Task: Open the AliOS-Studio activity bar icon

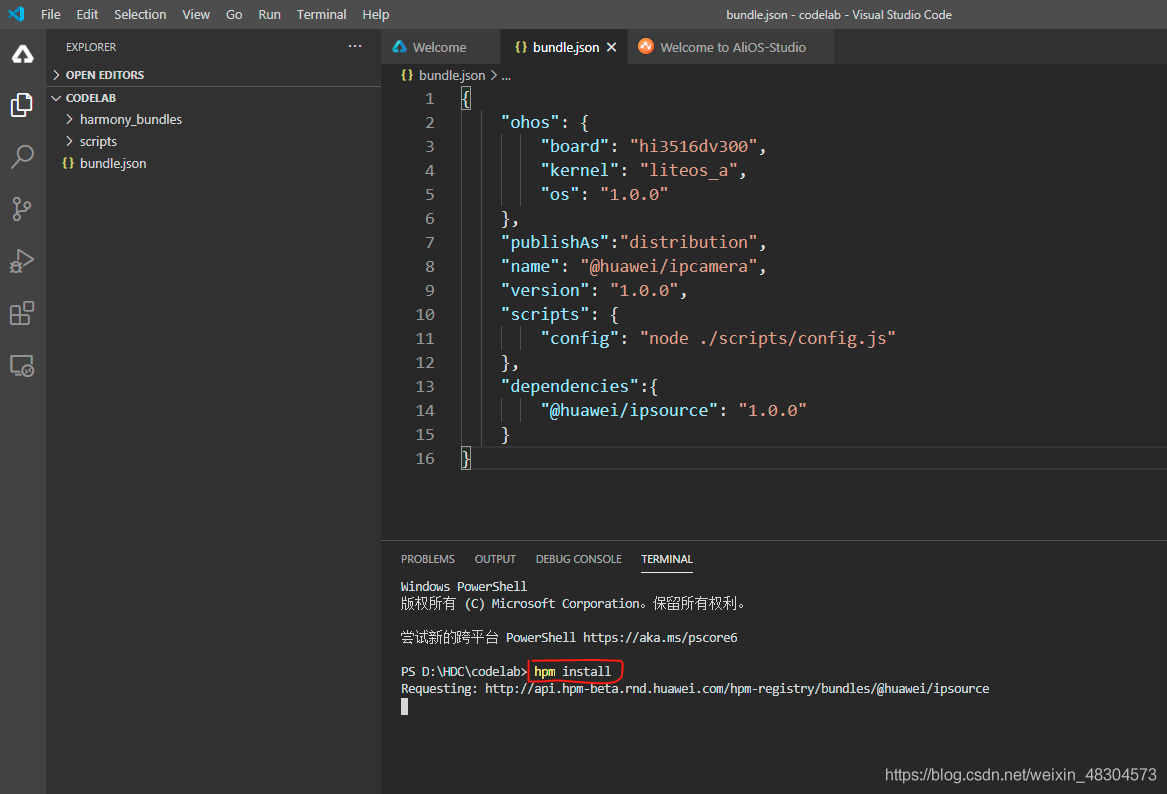Action: [x=22, y=54]
